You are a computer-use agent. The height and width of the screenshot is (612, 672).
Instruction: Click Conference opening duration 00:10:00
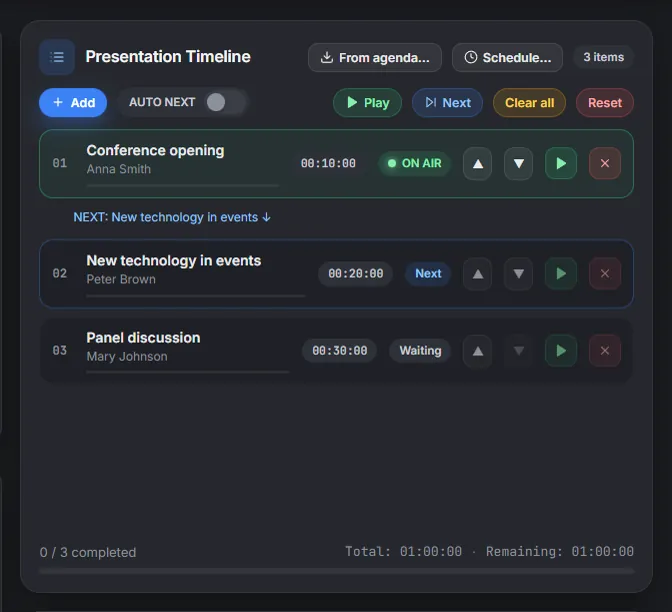pyautogui.click(x=328, y=163)
